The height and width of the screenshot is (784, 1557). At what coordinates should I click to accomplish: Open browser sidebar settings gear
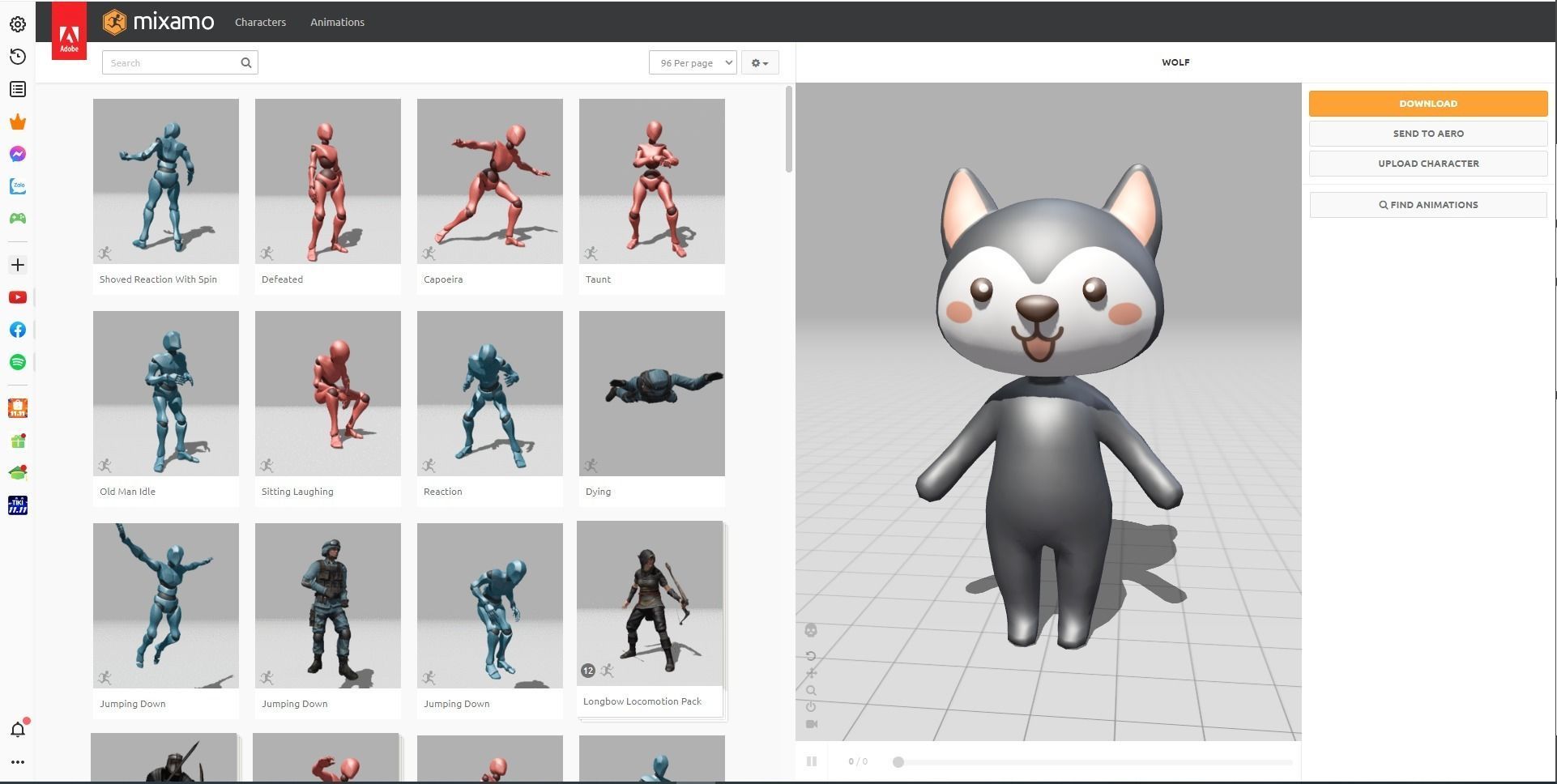click(x=18, y=24)
